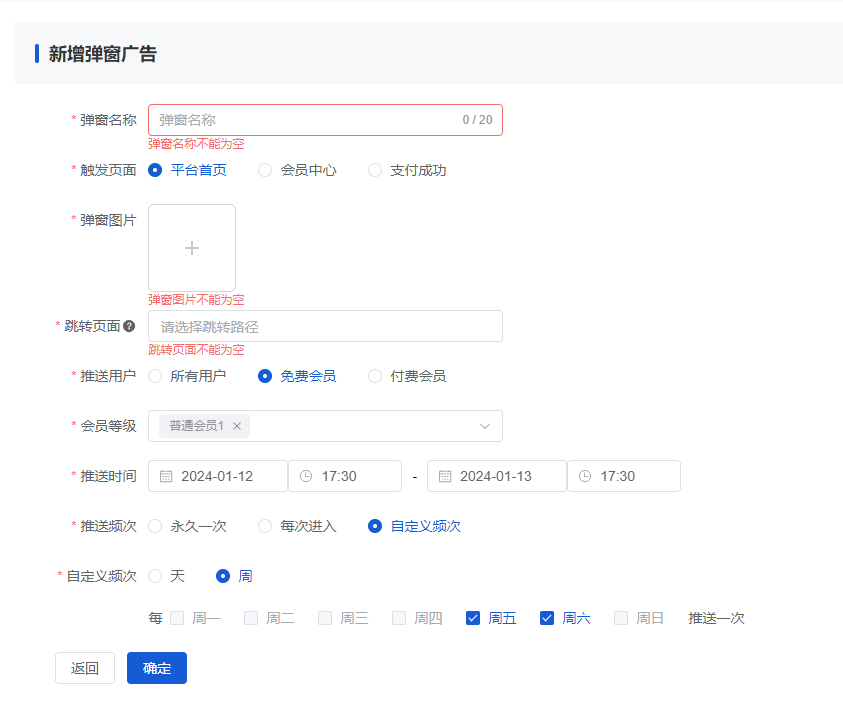Image resolution: width=843 pixels, height=719 pixels.
Task: Check the 周四 checkbox
Action: [399, 618]
